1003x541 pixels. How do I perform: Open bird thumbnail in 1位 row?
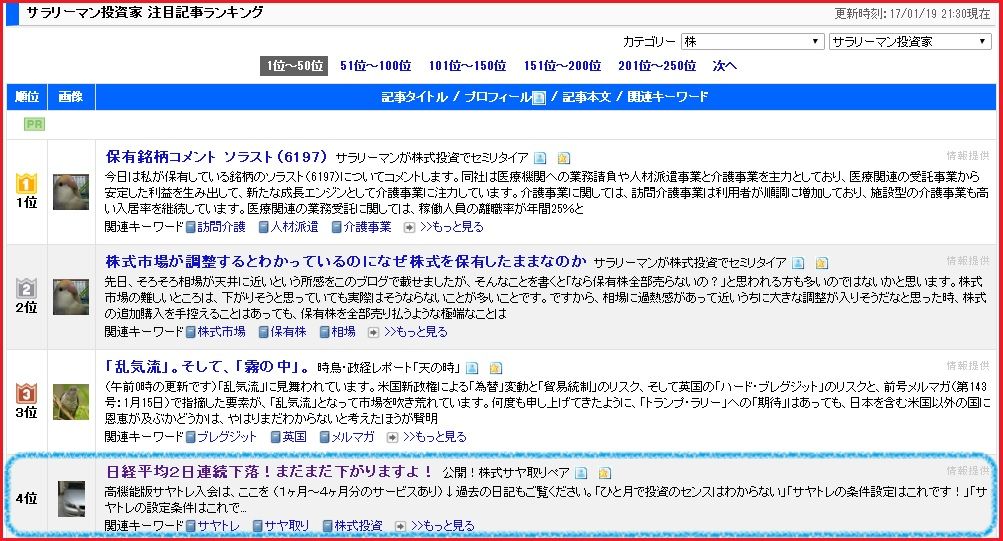[71, 191]
